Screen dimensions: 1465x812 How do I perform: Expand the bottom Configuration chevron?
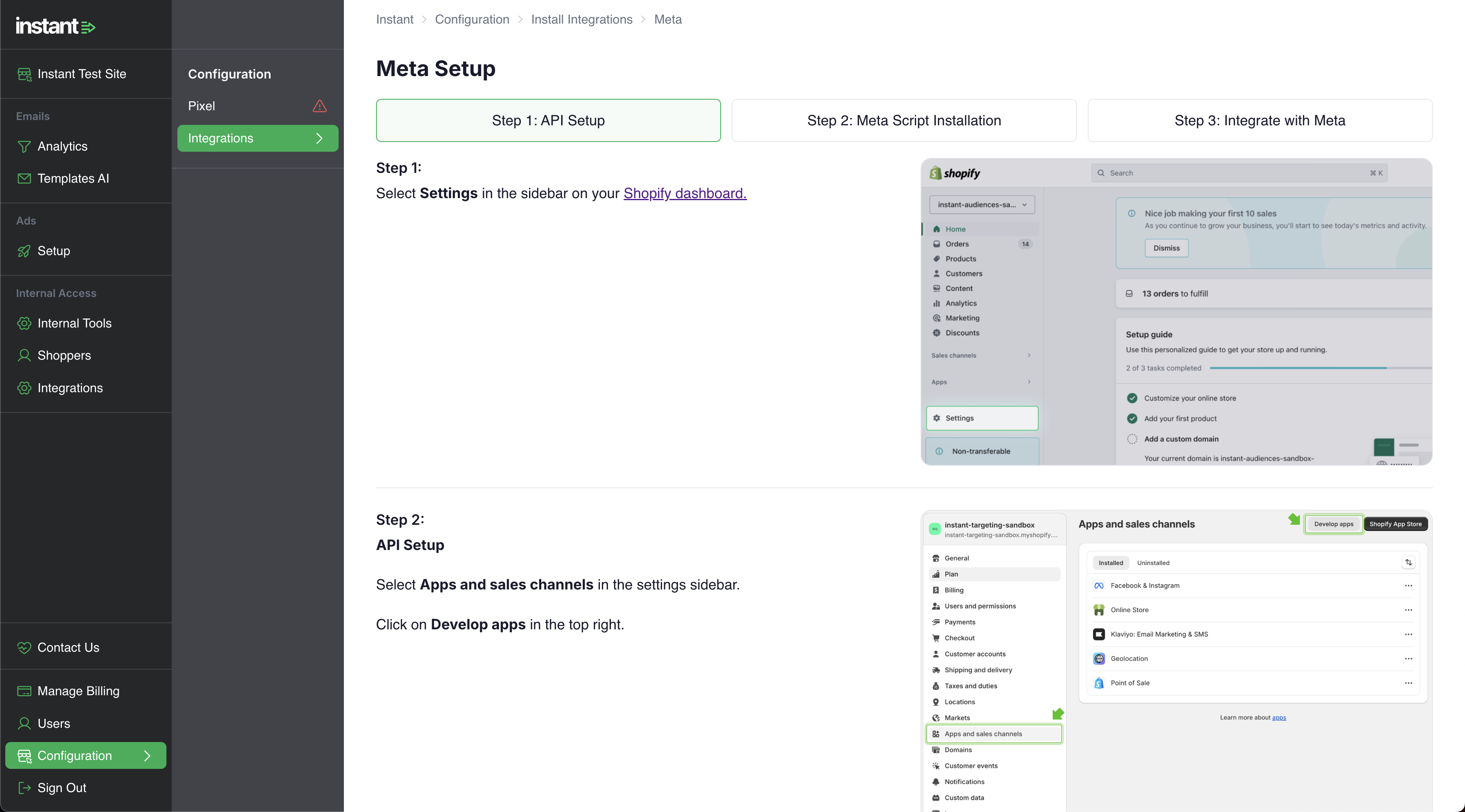pos(147,756)
